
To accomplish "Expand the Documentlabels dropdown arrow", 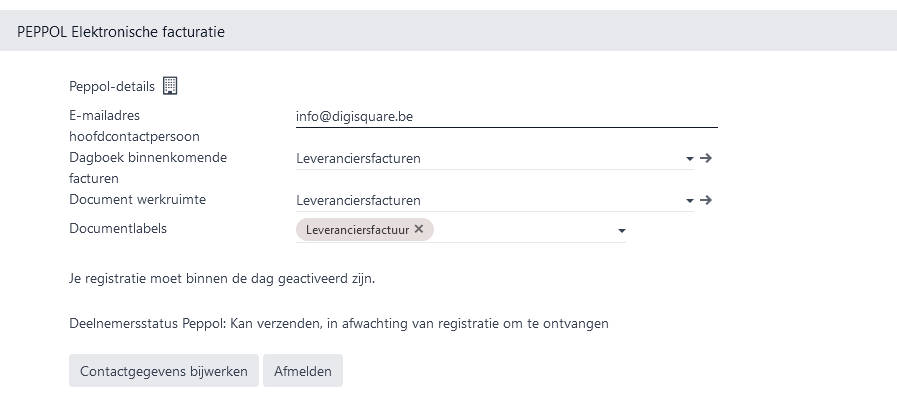I will click(622, 231).
